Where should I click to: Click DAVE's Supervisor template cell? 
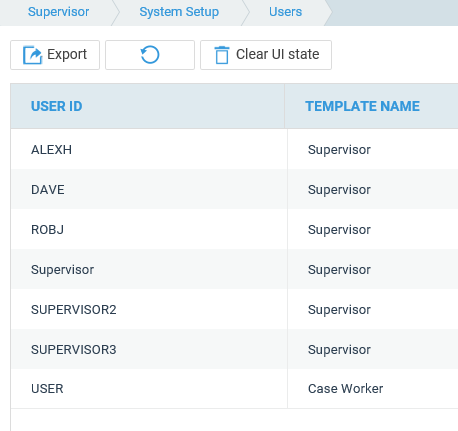coord(373,189)
